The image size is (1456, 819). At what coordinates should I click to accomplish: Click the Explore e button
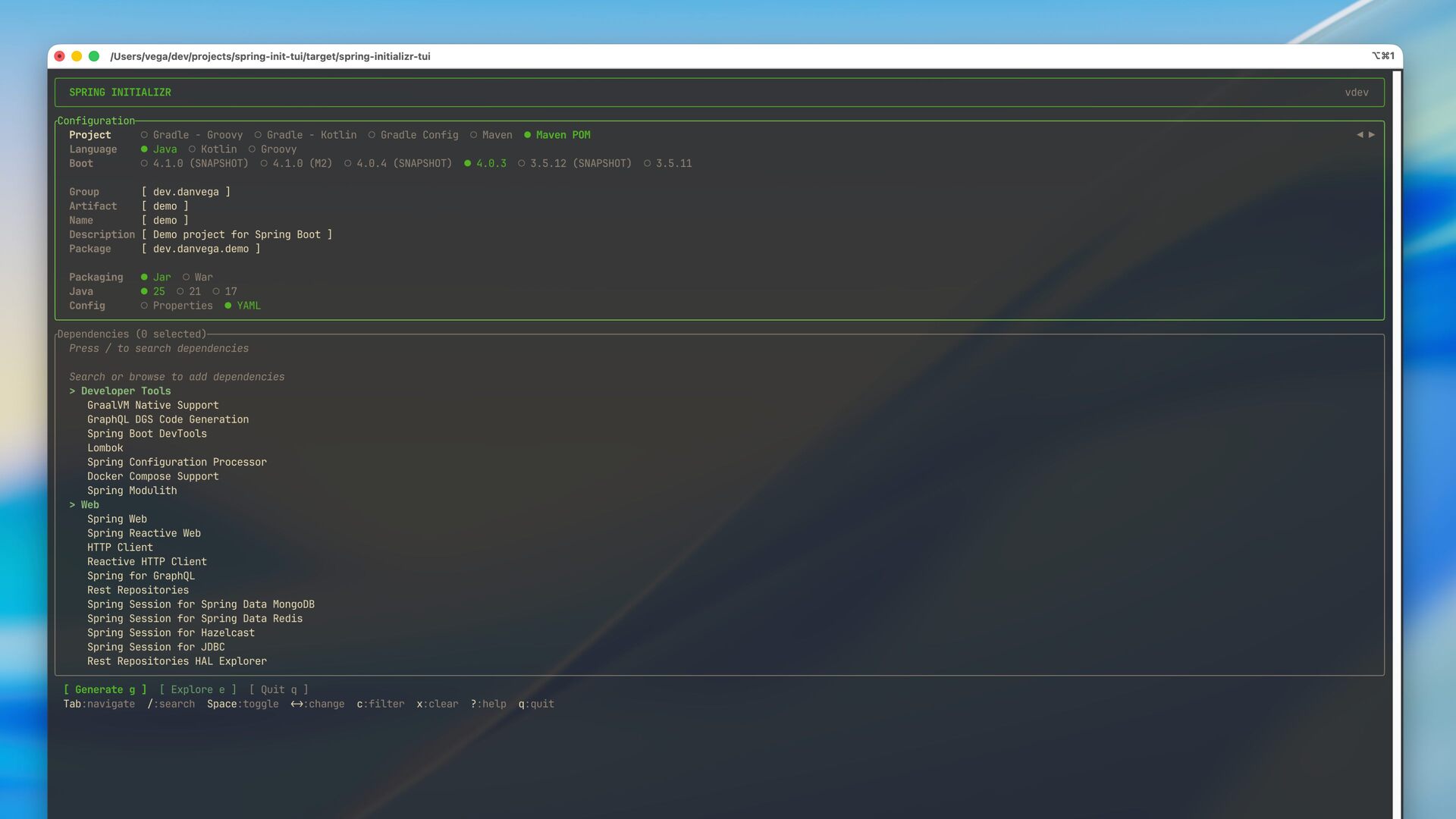pos(197,689)
